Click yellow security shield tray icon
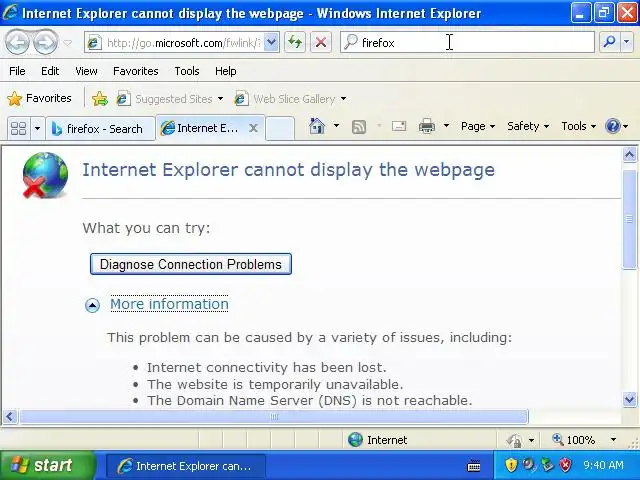The width and height of the screenshot is (640, 480). 511,465
